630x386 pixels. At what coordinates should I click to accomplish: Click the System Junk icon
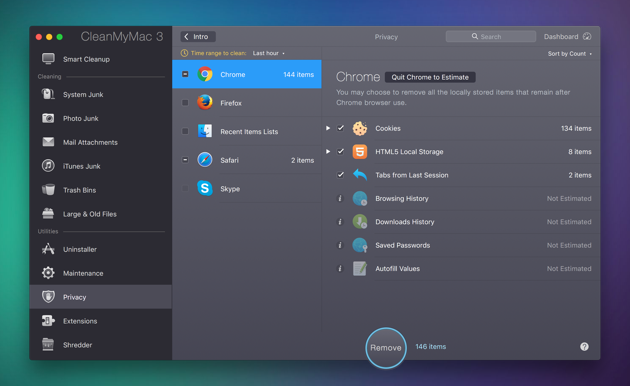pyautogui.click(x=48, y=94)
